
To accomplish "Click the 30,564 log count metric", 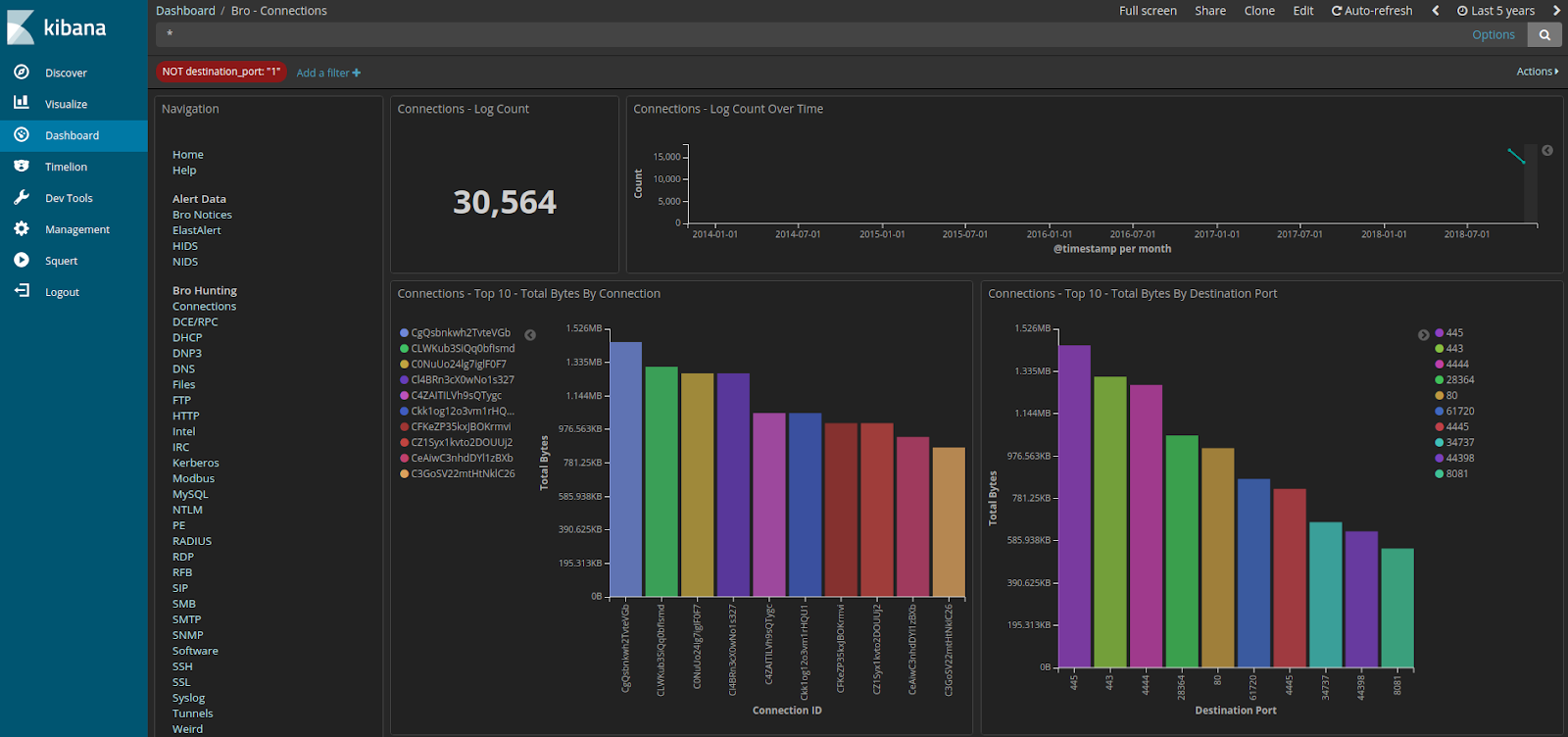I will (504, 202).
